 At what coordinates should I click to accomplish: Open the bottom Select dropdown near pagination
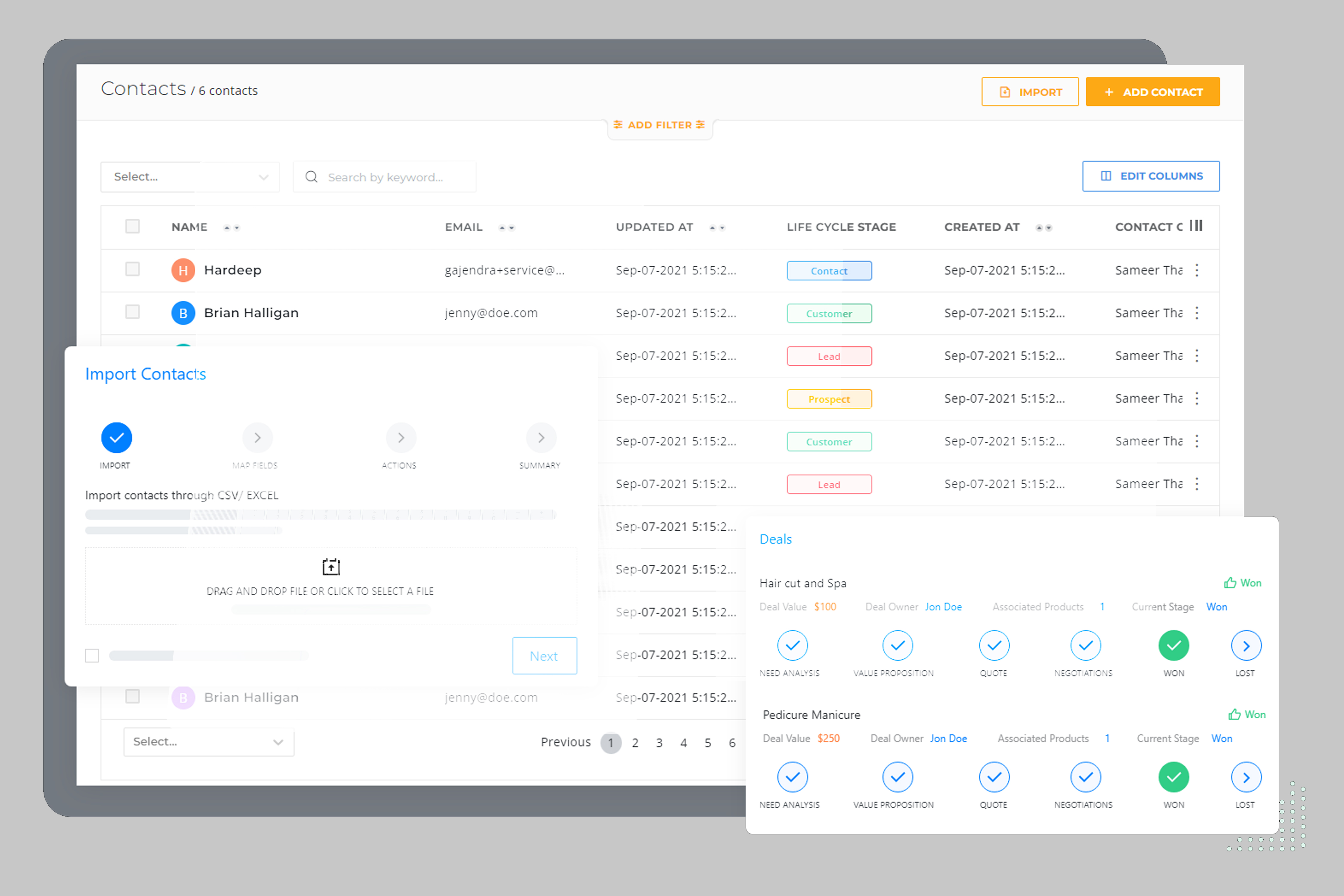[209, 742]
